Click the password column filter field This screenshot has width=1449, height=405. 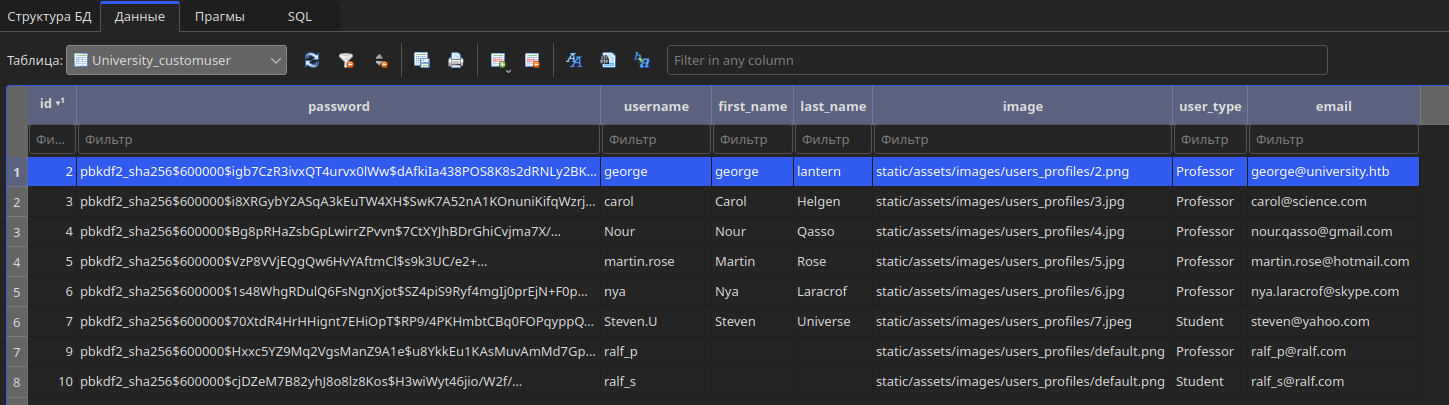pyautogui.click(x=338, y=140)
